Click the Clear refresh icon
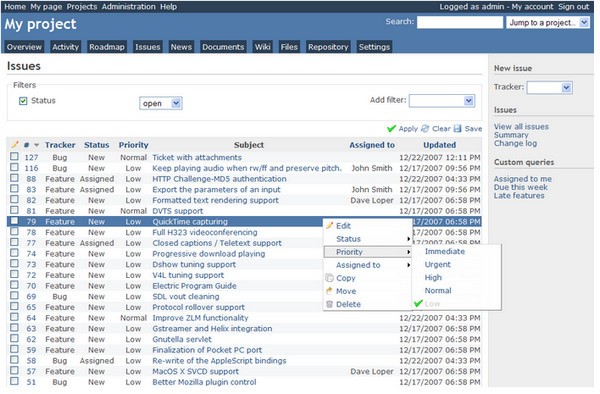This screenshot has width=600, height=394. 425,129
